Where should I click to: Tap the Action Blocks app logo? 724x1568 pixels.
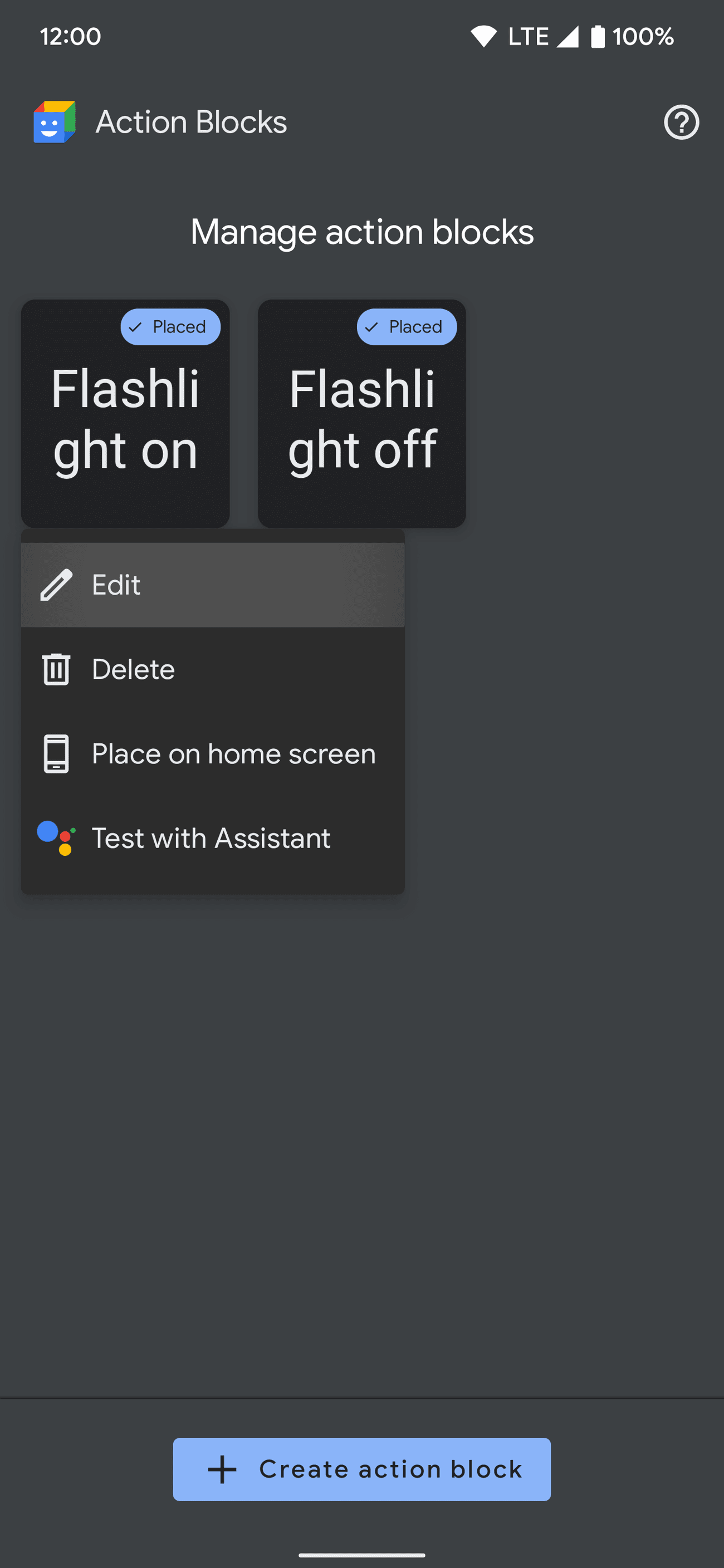pos(55,122)
